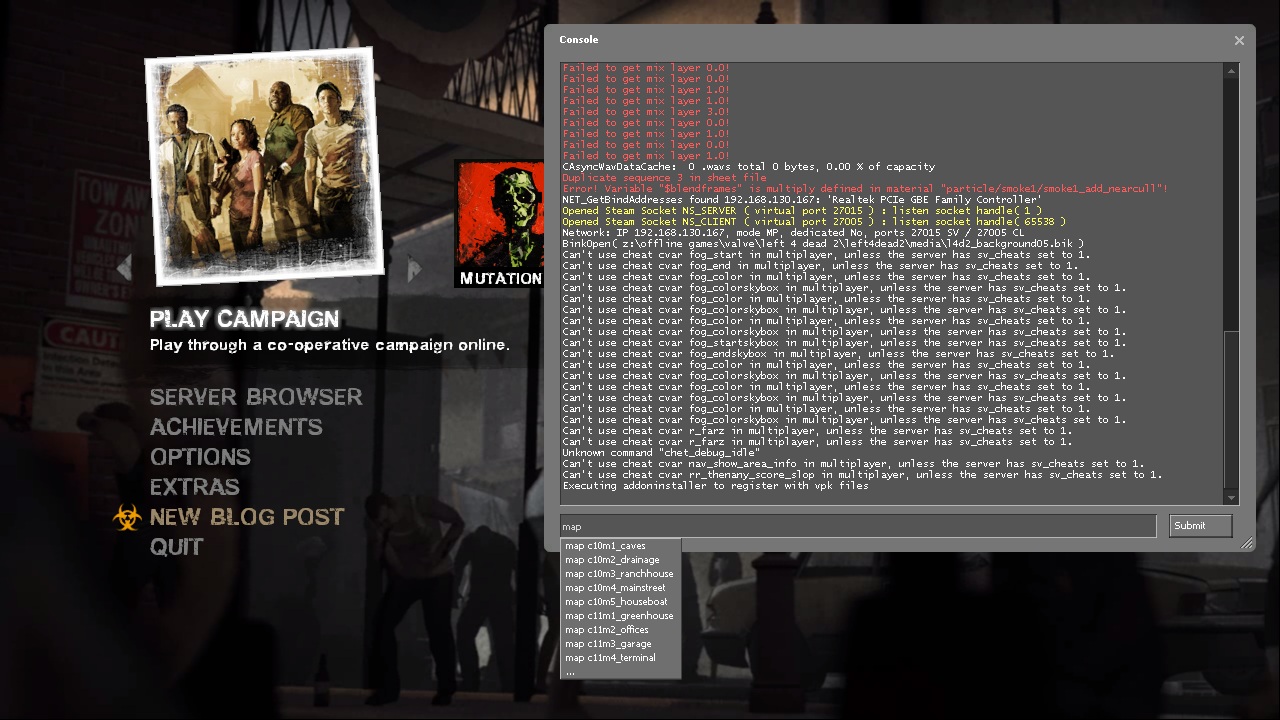Select the survivors campaign photo thumbnail
This screenshot has height=720, width=1280.
[265, 166]
